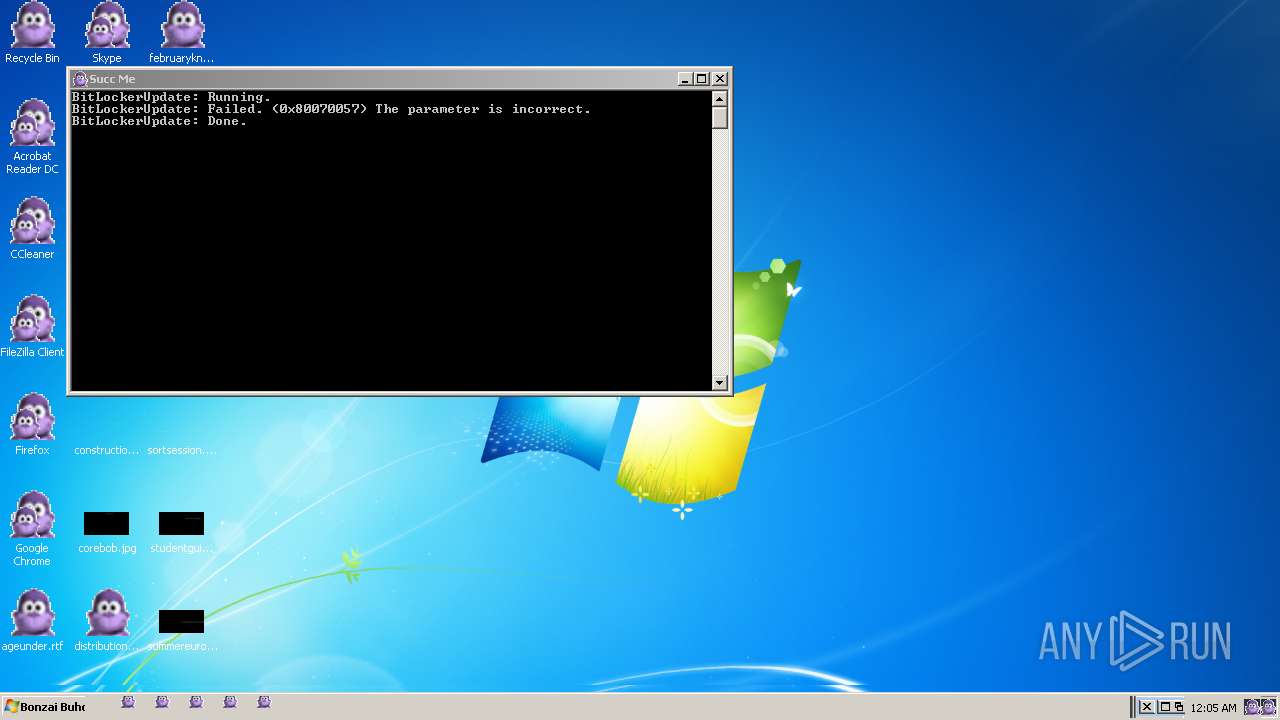Screen dimensions: 1280x720
Task: Select the distribution... desktop file
Action: pyautogui.click(x=107, y=620)
